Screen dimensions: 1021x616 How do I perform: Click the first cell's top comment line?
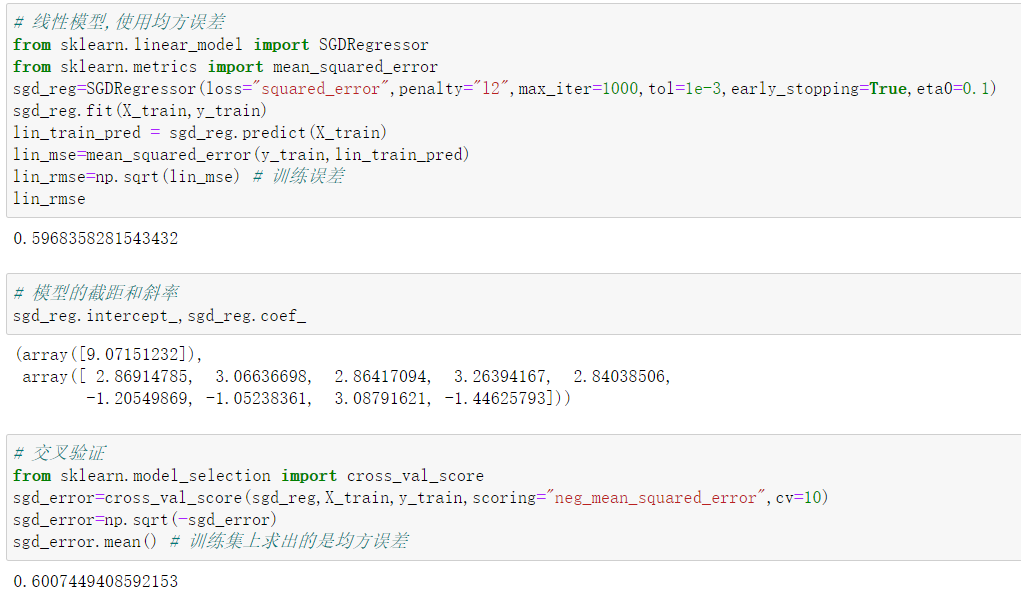119,22
